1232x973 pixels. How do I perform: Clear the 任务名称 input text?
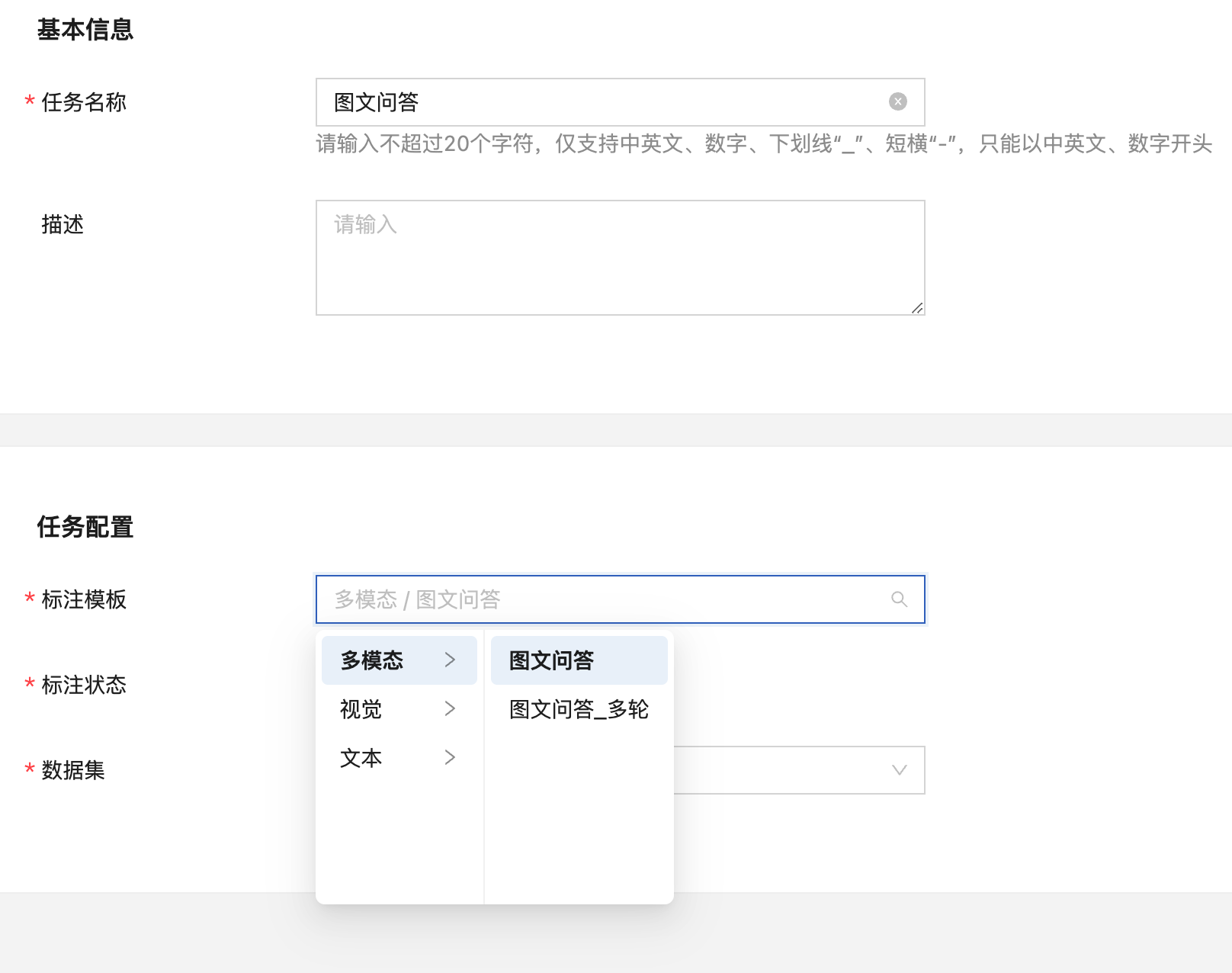pos(898,101)
